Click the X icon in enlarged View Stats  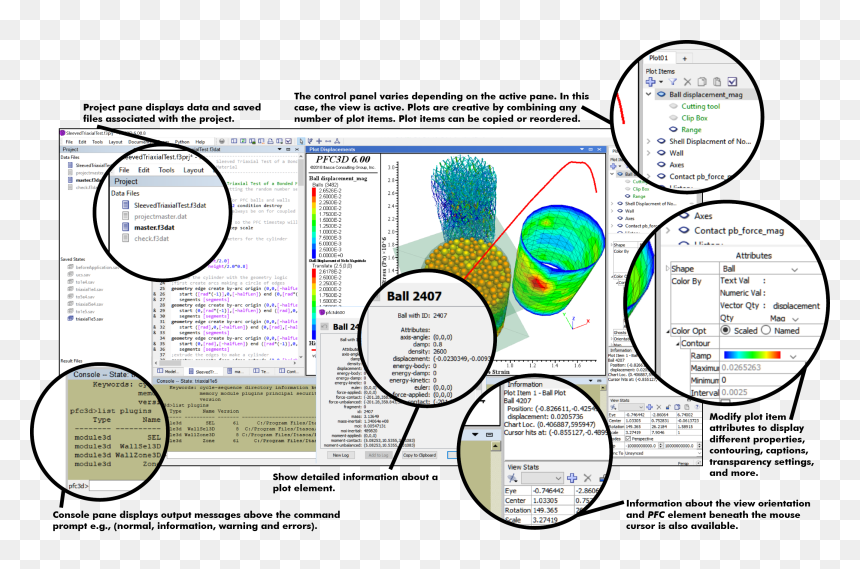pyautogui.click(x=587, y=478)
